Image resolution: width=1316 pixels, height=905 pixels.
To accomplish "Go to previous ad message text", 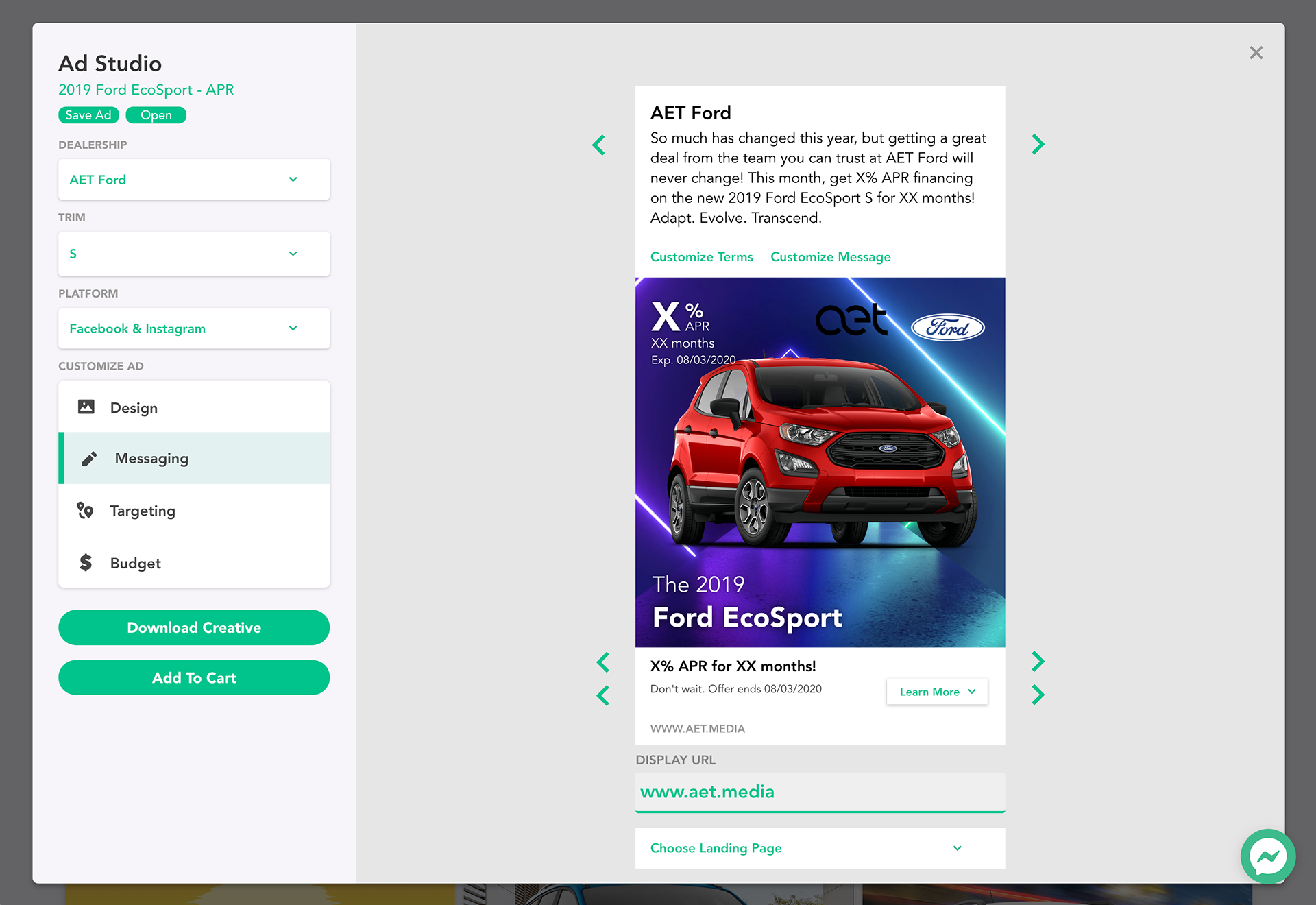I will 599,145.
